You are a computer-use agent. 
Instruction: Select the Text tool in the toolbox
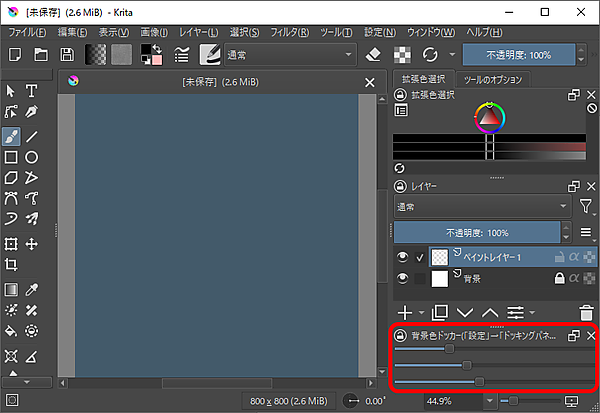(32, 91)
